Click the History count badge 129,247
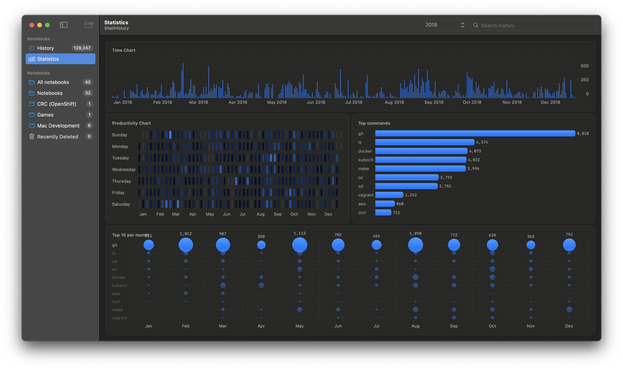Viewport: 623px width, 370px height. [82, 48]
